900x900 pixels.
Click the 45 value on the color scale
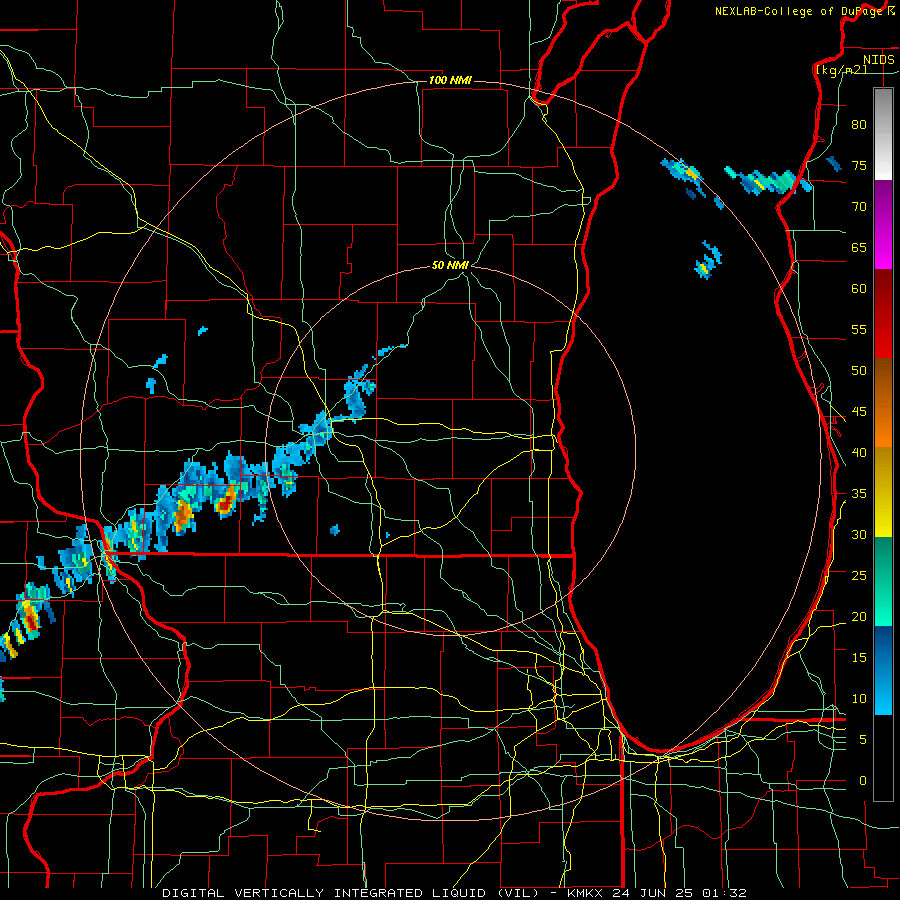click(x=859, y=412)
